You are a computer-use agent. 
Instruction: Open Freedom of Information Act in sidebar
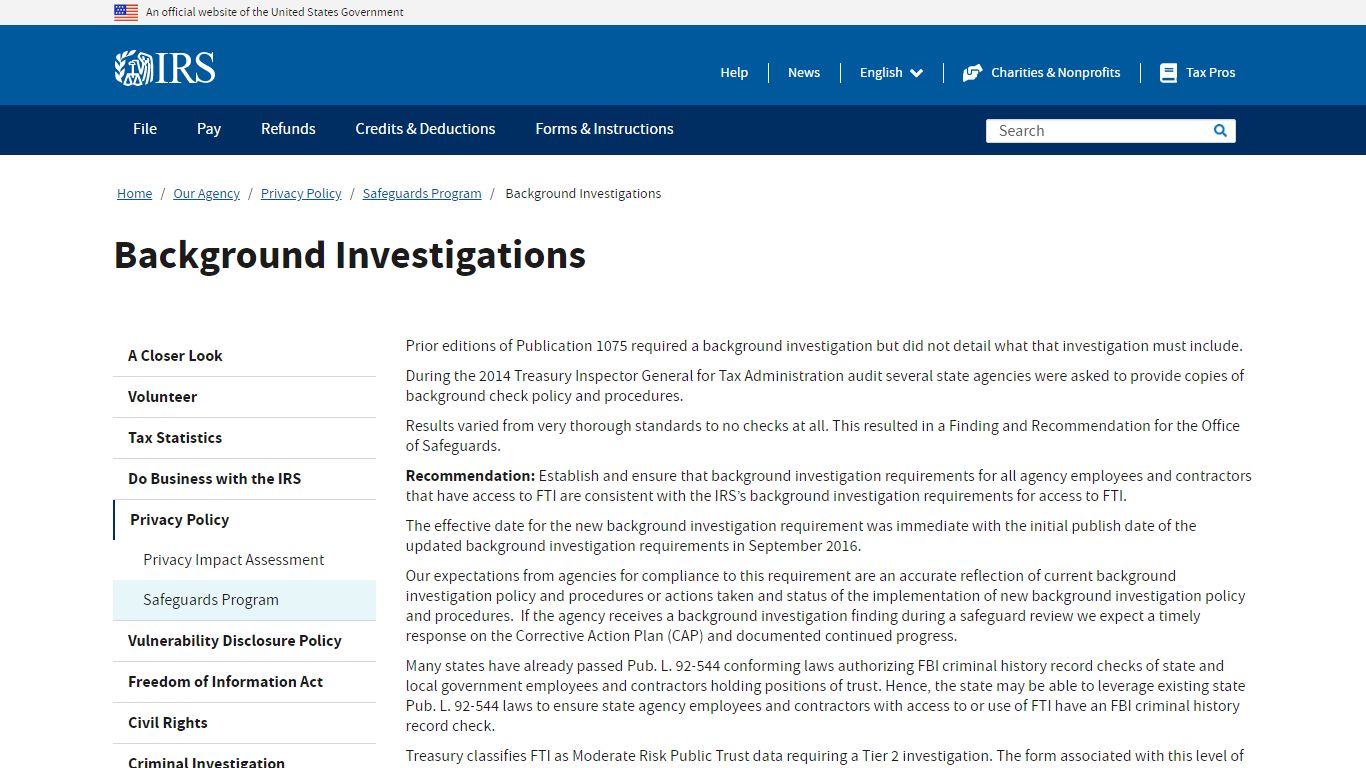244,682
